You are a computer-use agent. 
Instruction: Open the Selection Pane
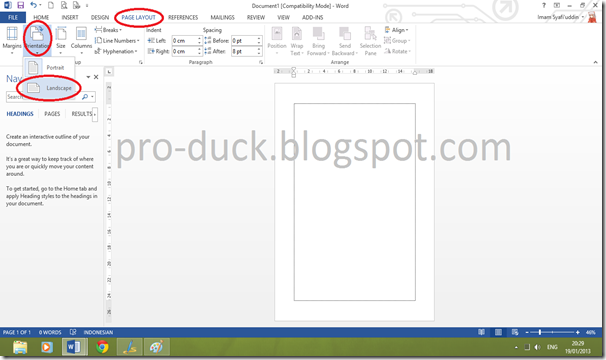(370, 41)
